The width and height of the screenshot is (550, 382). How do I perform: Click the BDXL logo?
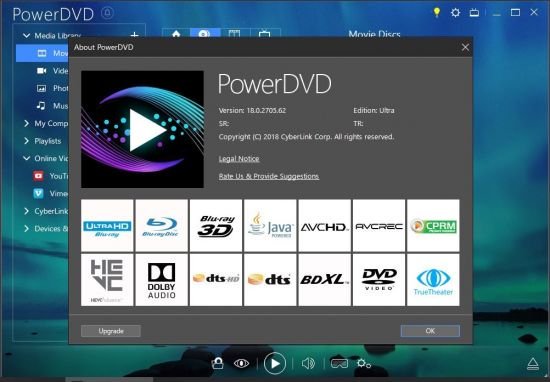coord(324,280)
